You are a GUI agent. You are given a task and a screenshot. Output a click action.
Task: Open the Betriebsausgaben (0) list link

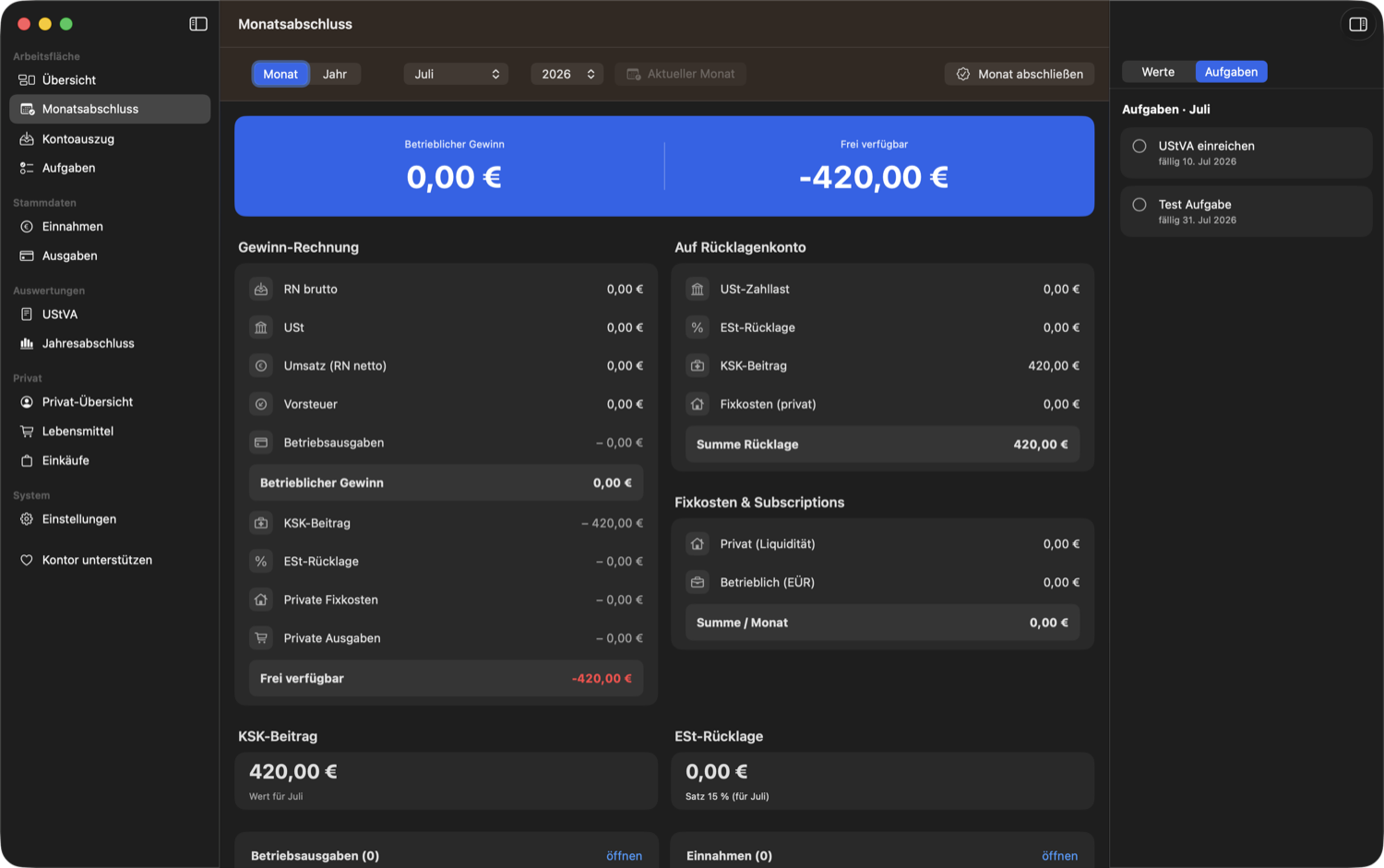[624, 856]
